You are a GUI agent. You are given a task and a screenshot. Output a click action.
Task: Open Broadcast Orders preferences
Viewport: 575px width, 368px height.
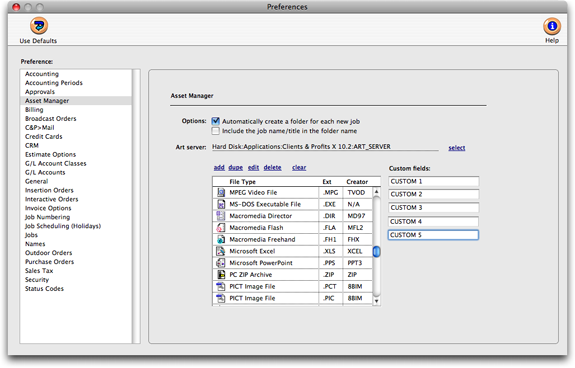click(76, 119)
